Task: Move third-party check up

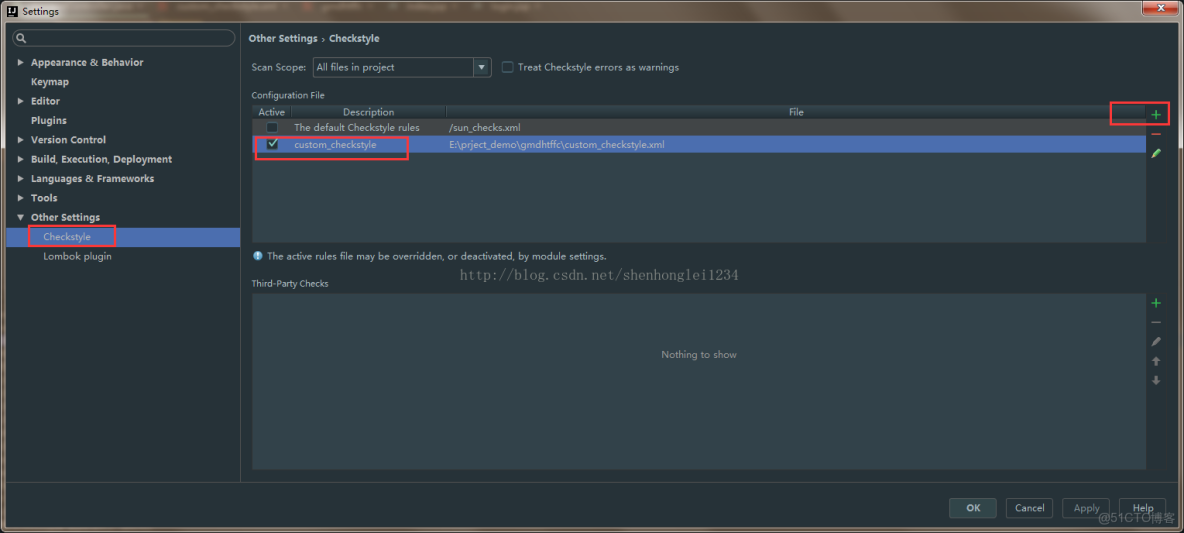Action: point(1156,361)
